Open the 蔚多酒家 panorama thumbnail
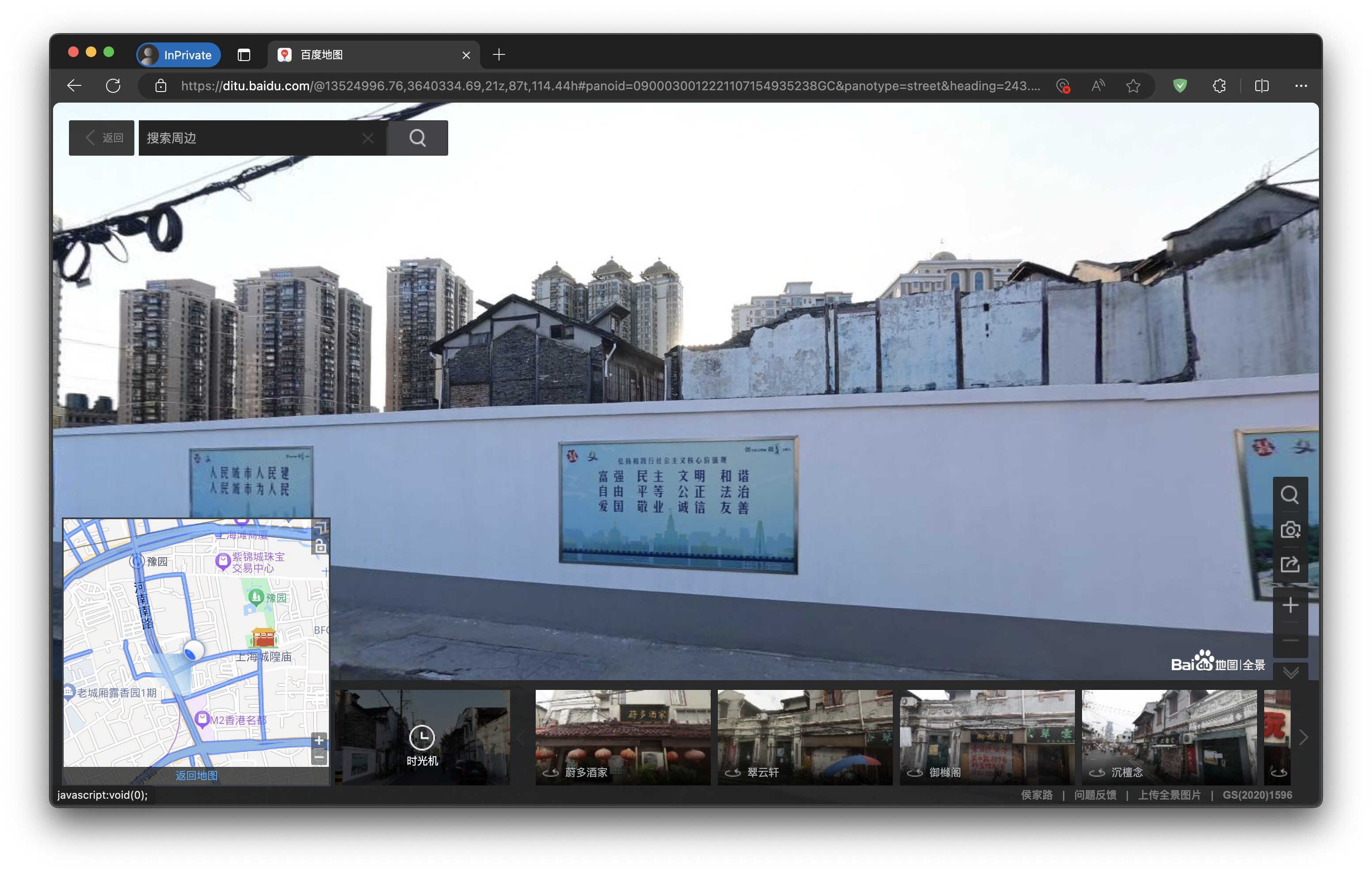Image resolution: width=1372 pixels, height=873 pixels. click(x=622, y=737)
